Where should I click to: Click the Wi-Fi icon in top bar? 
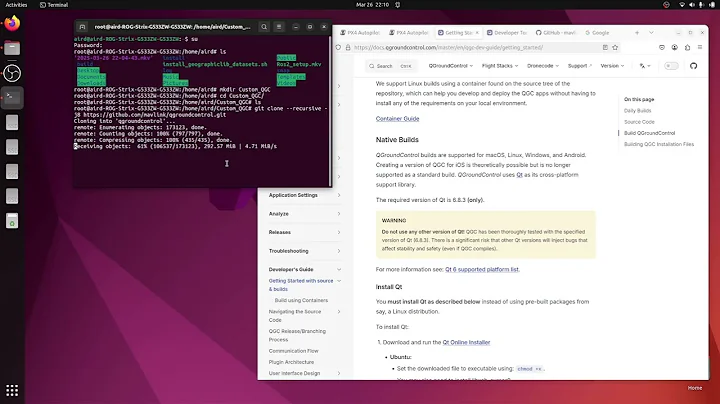[682, 5]
